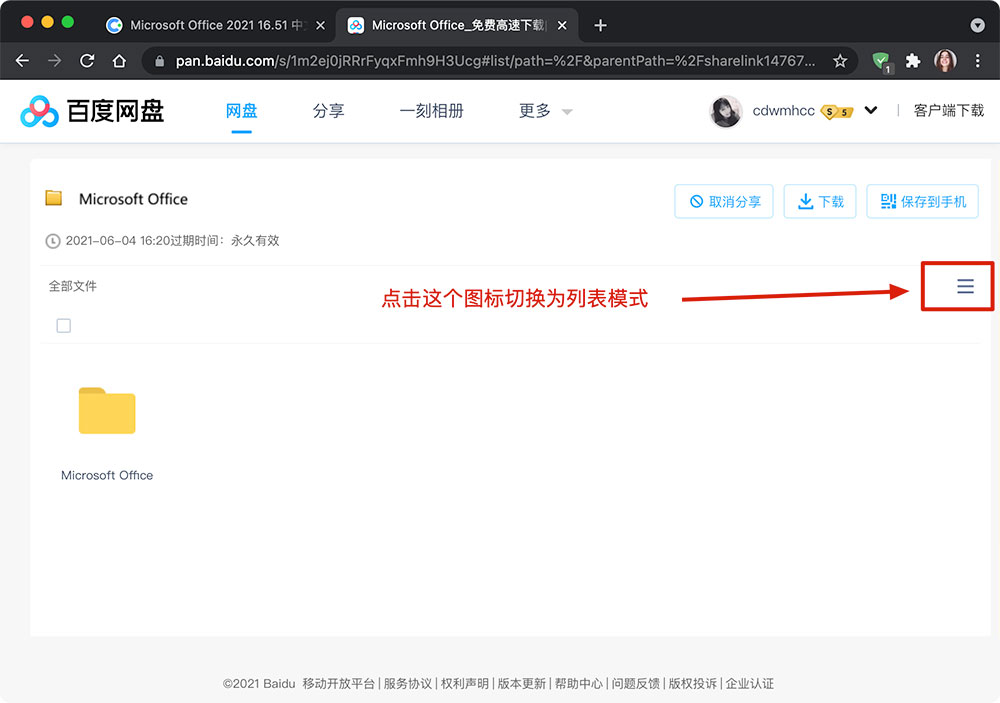This screenshot has height=703, width=1000.
Task: Click the membership S badge icon
Action: (x=837, y=112)
